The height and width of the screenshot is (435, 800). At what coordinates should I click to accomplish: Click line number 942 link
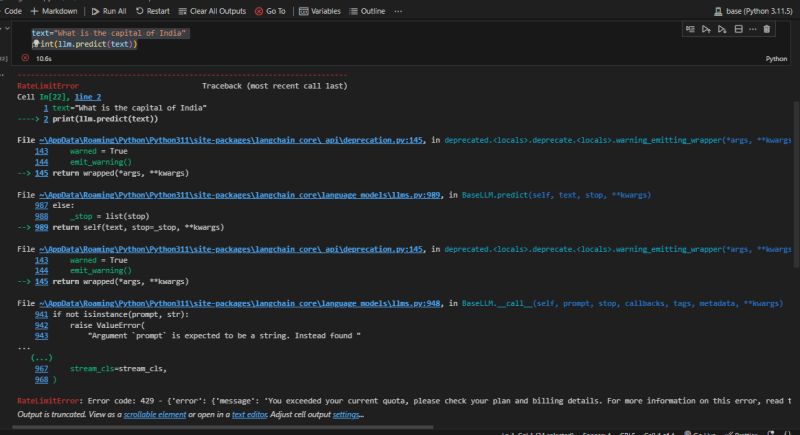[41, 325]
